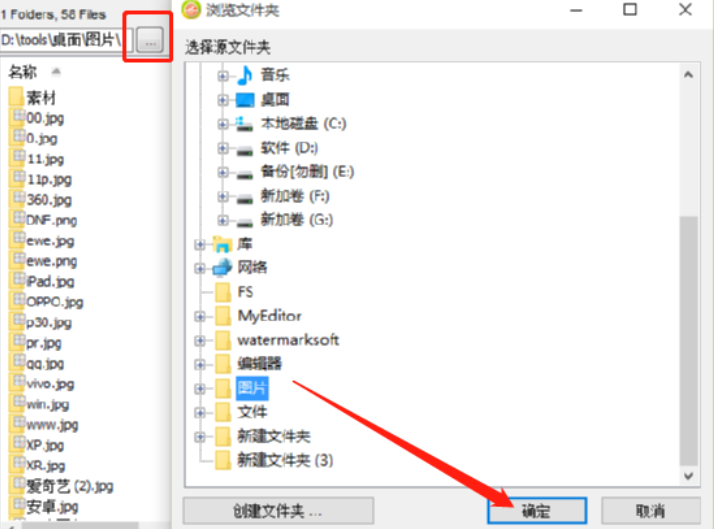
Task: Expand the MyEditor folder node
Action: (199, 316)
